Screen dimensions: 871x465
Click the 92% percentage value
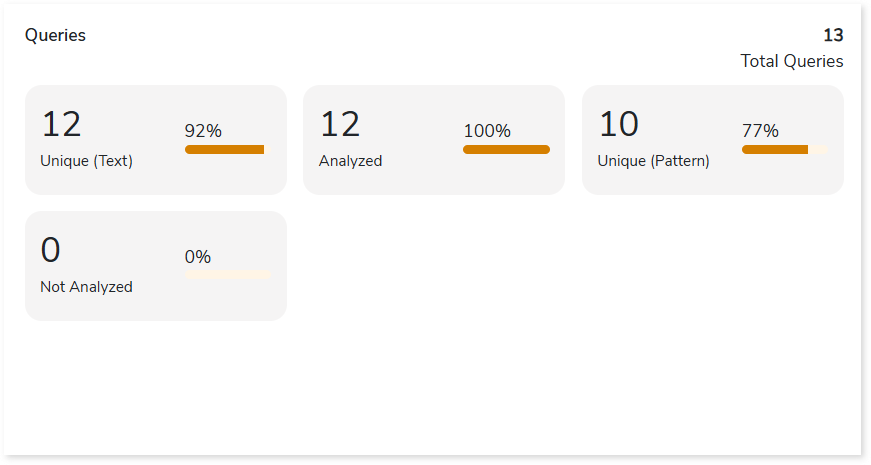203,131
